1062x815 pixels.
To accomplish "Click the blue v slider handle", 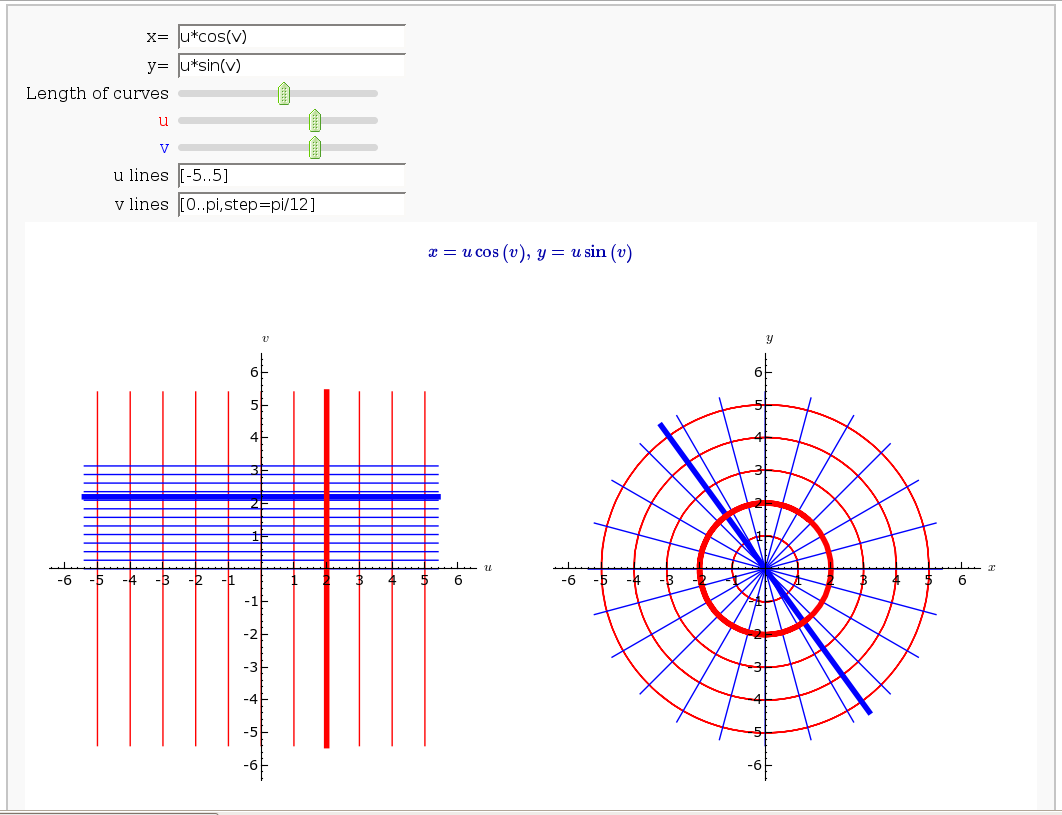I will 315,148.
